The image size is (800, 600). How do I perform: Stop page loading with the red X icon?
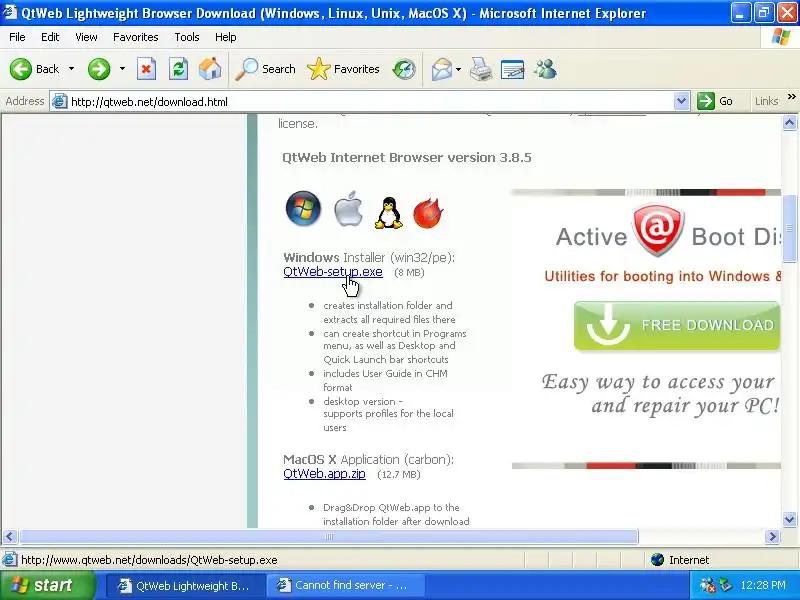(x=146, y=69)
